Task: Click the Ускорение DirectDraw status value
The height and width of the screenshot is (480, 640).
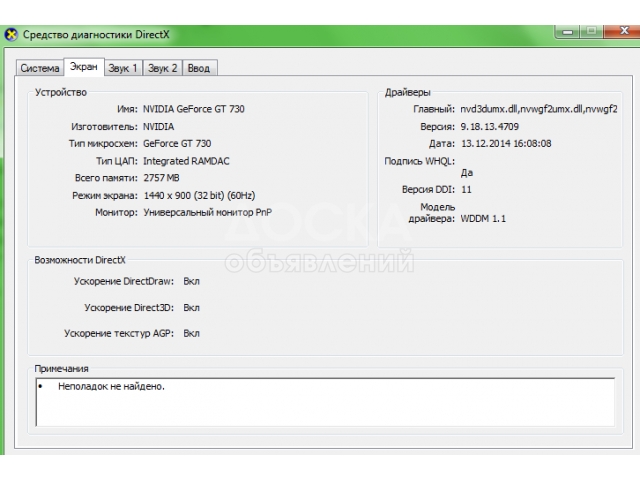Action: click(192, 282)
